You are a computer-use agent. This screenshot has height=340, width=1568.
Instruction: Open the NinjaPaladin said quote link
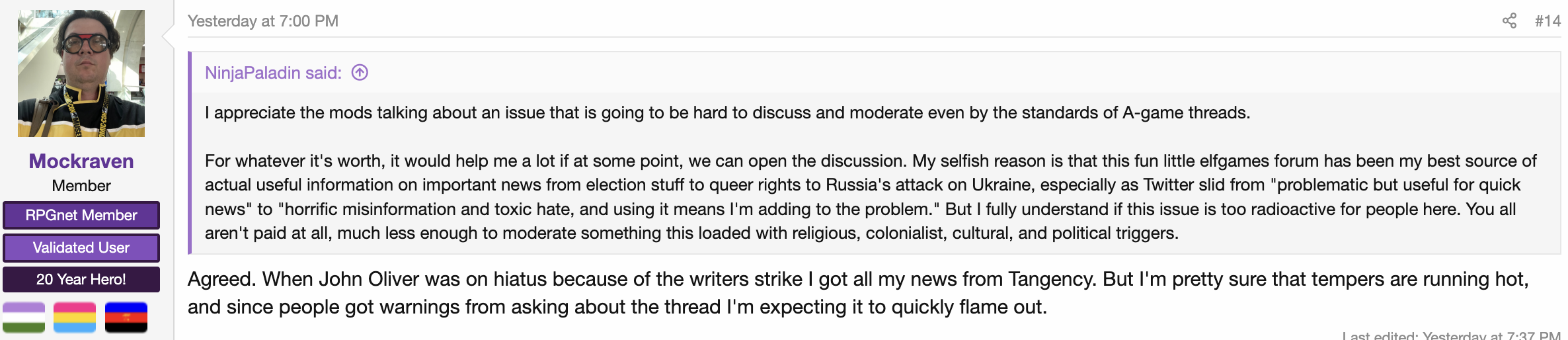(x=273, y=73)
